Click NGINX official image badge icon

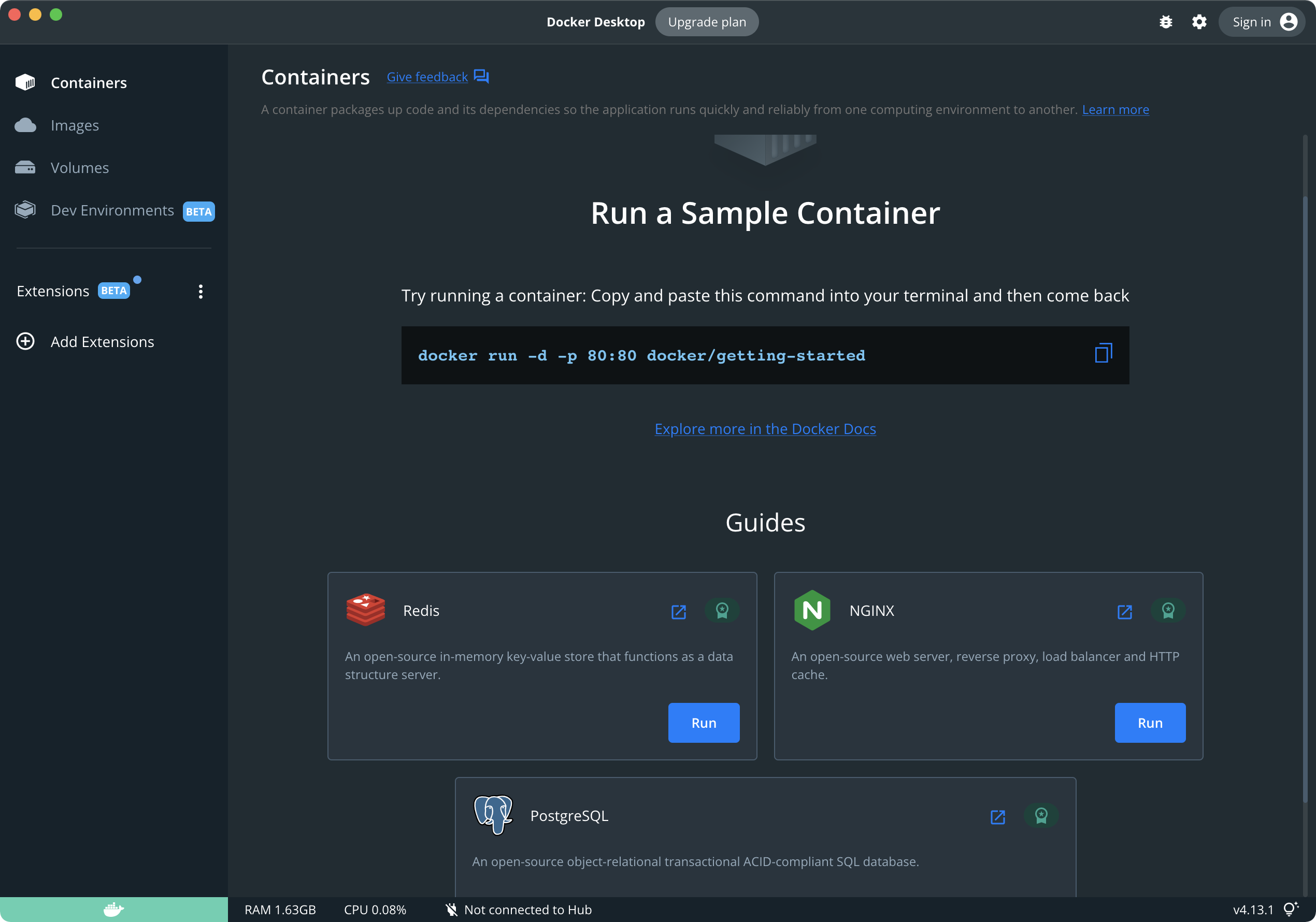[1167, 610]
